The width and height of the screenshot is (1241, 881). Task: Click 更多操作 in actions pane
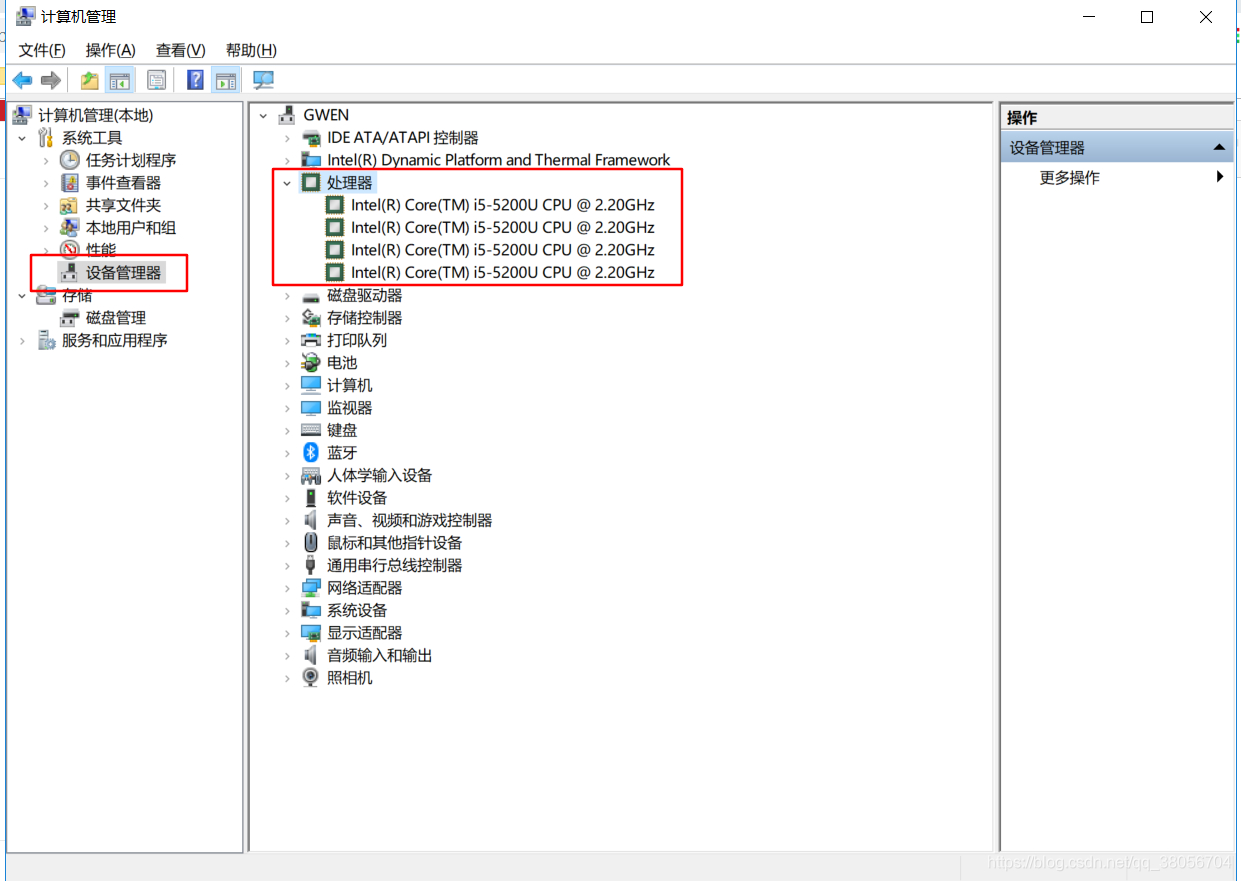[x=1069, y=177]
